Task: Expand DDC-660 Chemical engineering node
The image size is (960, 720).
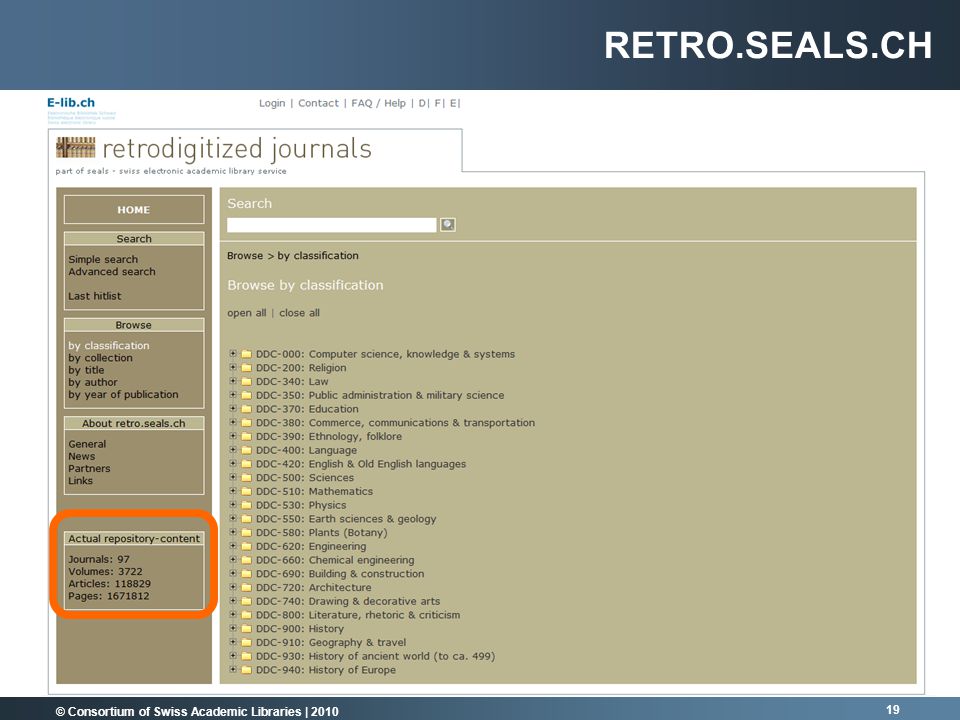Action: point(233,560)
